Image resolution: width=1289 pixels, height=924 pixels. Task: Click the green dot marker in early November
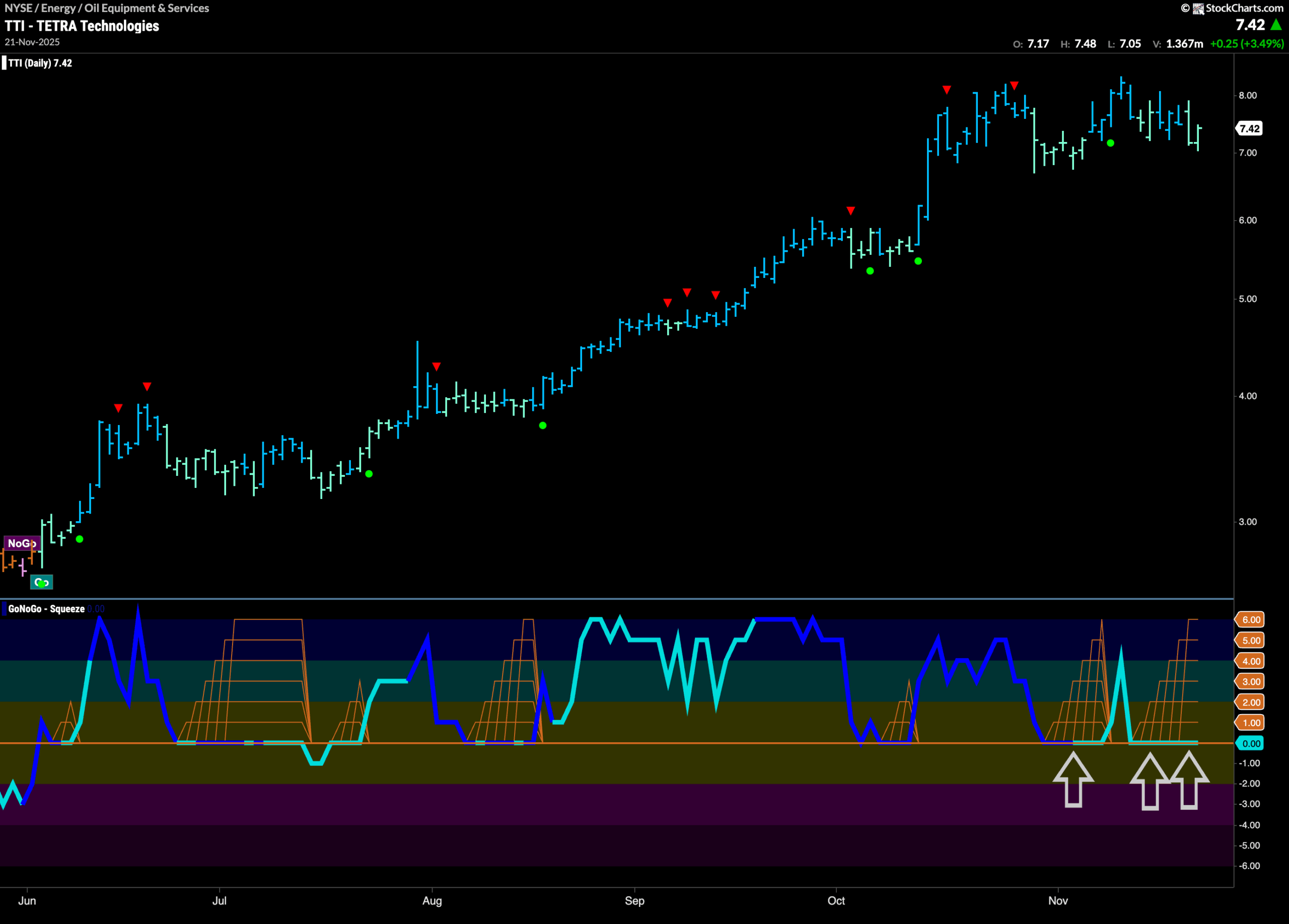click(x=1111, y=143)
